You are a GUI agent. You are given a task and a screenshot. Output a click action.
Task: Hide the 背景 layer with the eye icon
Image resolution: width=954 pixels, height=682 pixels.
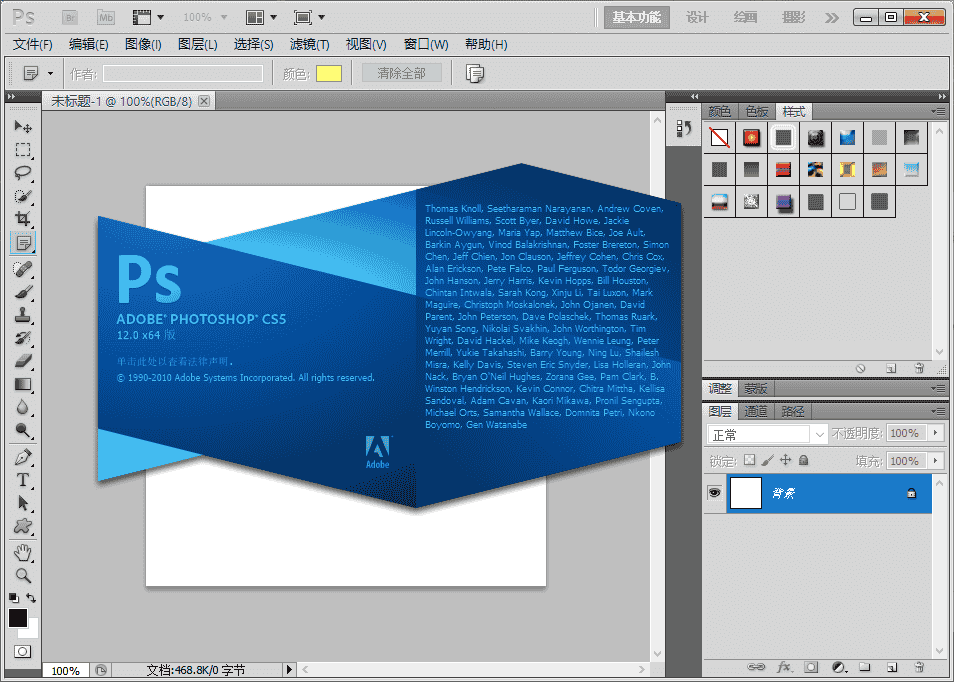714,493
